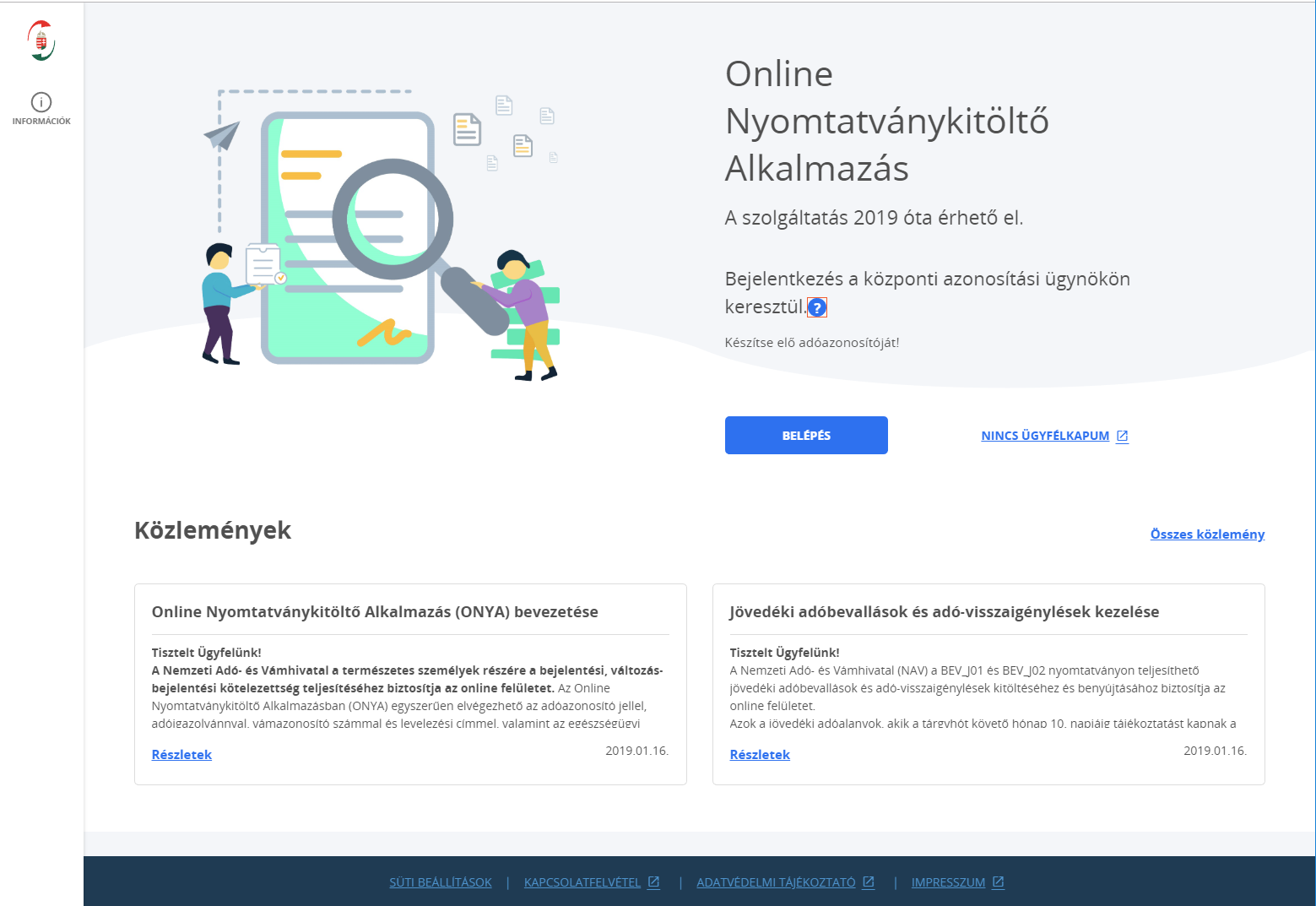Click the Online Nyomtatványkitöltő Alkalmazás (ONYA) bevezetése card title

point(375,612)
